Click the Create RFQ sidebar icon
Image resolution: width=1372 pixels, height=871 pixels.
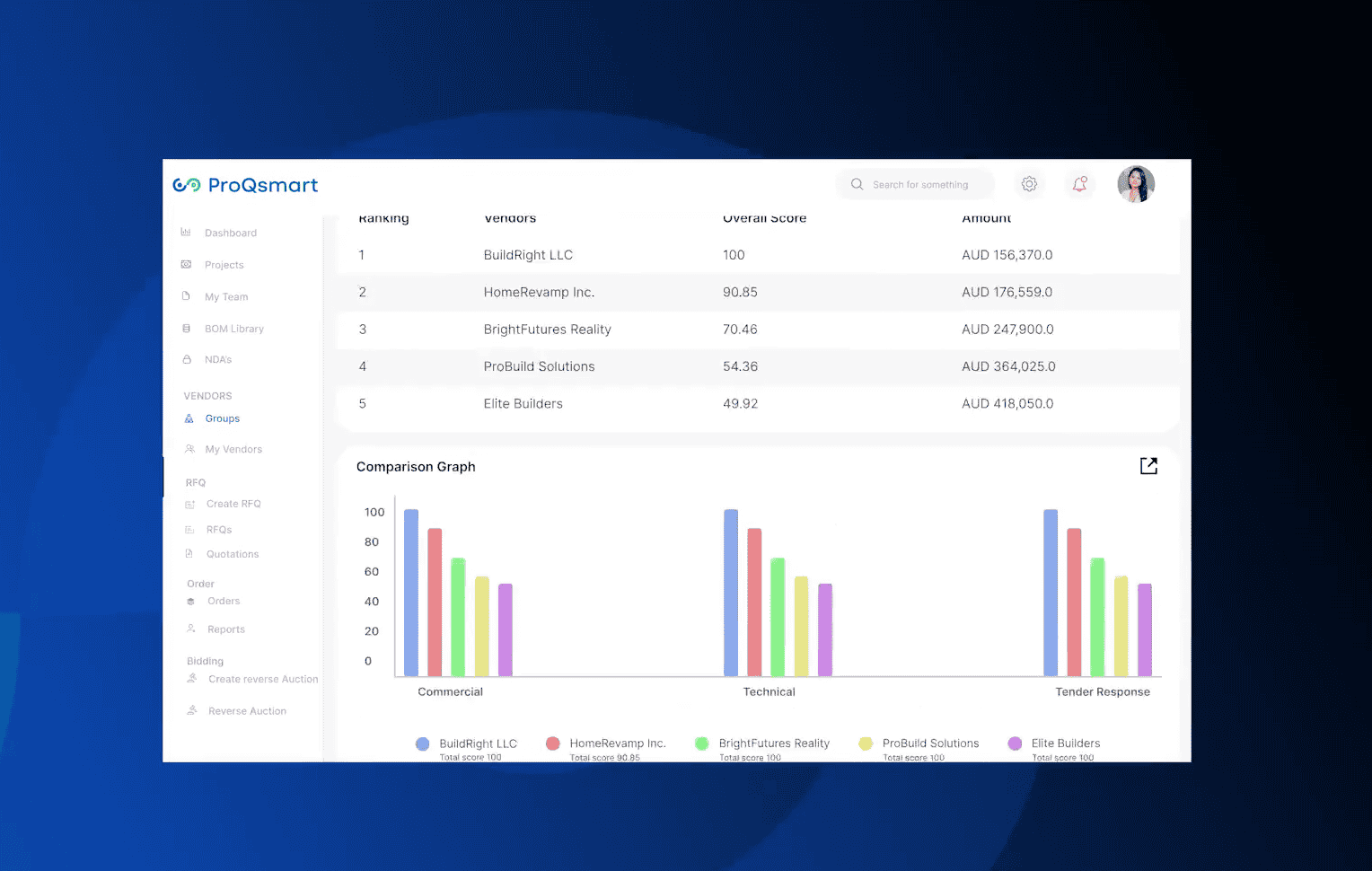[x=189, y=504]
